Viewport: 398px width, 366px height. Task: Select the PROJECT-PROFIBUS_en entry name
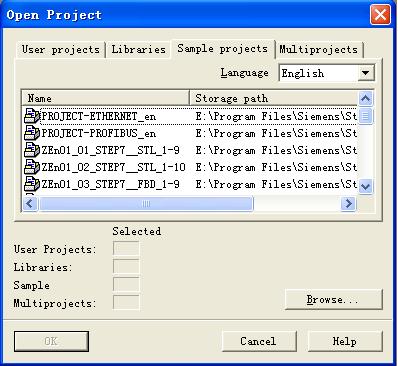(x=99, y=133)
